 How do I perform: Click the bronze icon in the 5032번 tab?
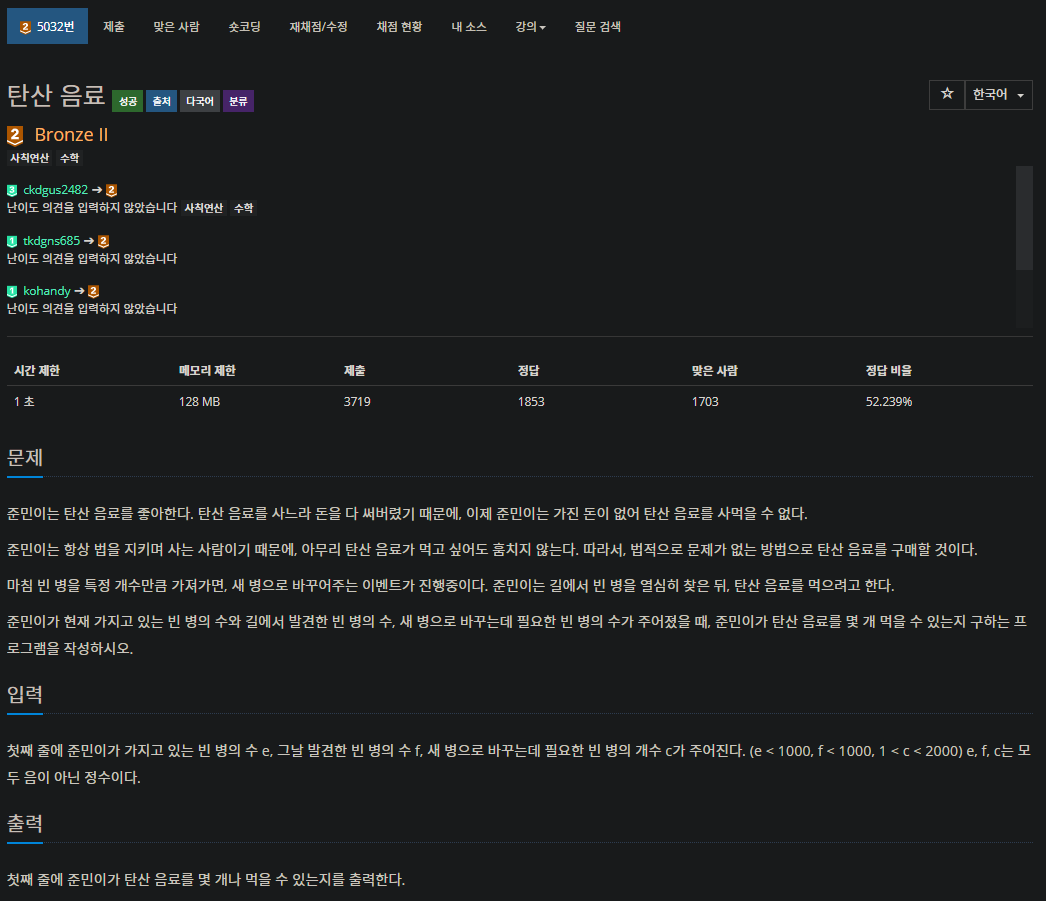25,27
